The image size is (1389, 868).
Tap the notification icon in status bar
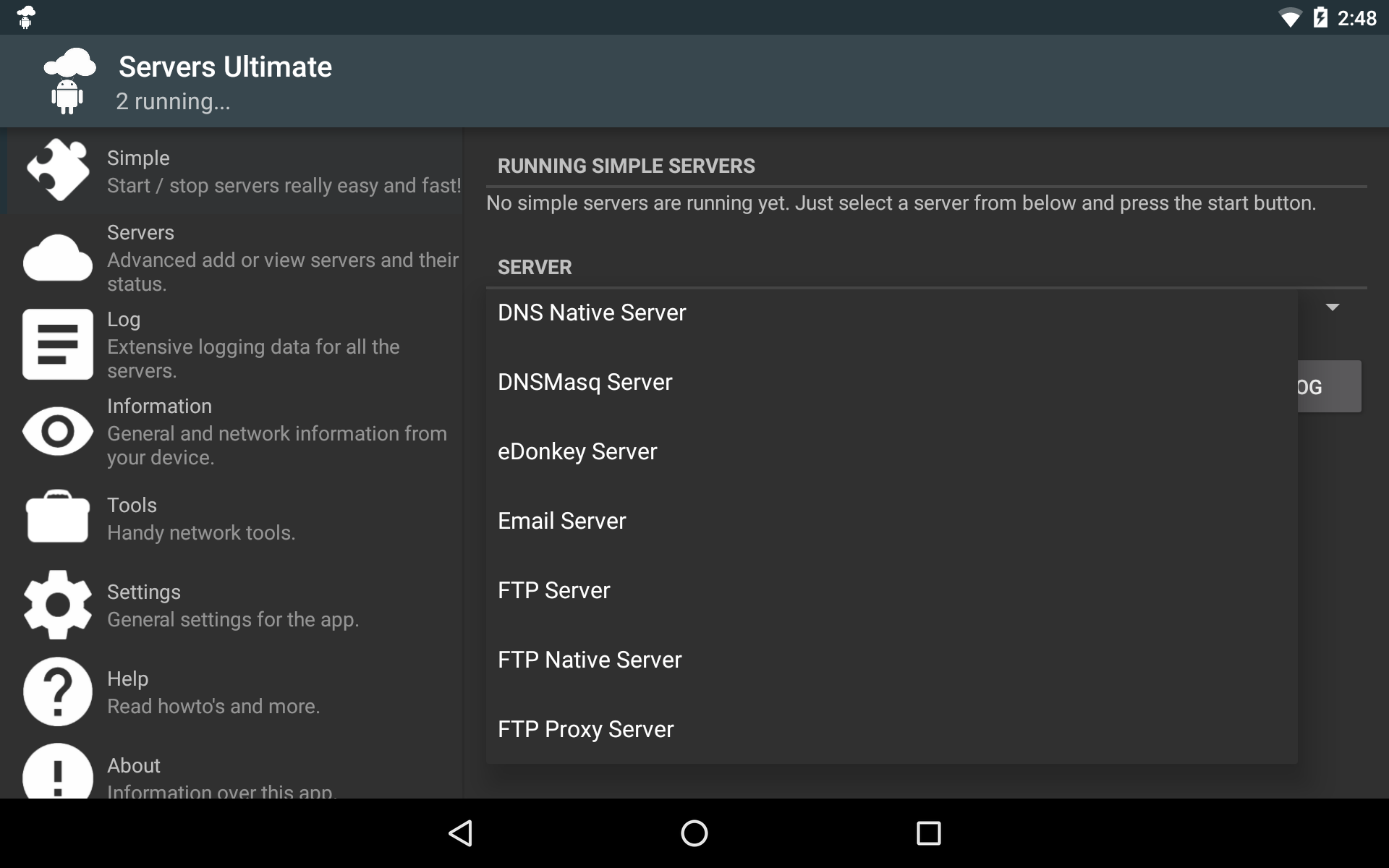[x=26, y=17]
